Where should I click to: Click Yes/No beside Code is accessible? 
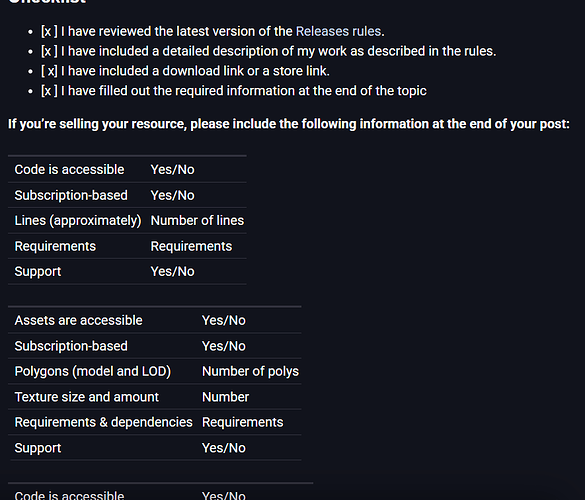tap(172, 170)
